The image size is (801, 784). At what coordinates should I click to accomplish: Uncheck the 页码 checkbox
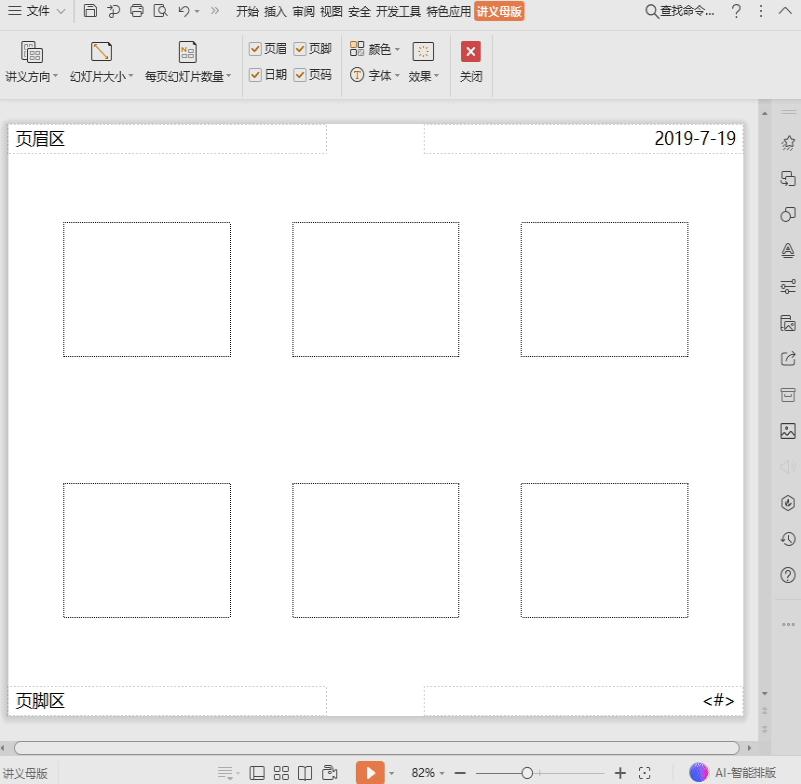tap(300, 75)
